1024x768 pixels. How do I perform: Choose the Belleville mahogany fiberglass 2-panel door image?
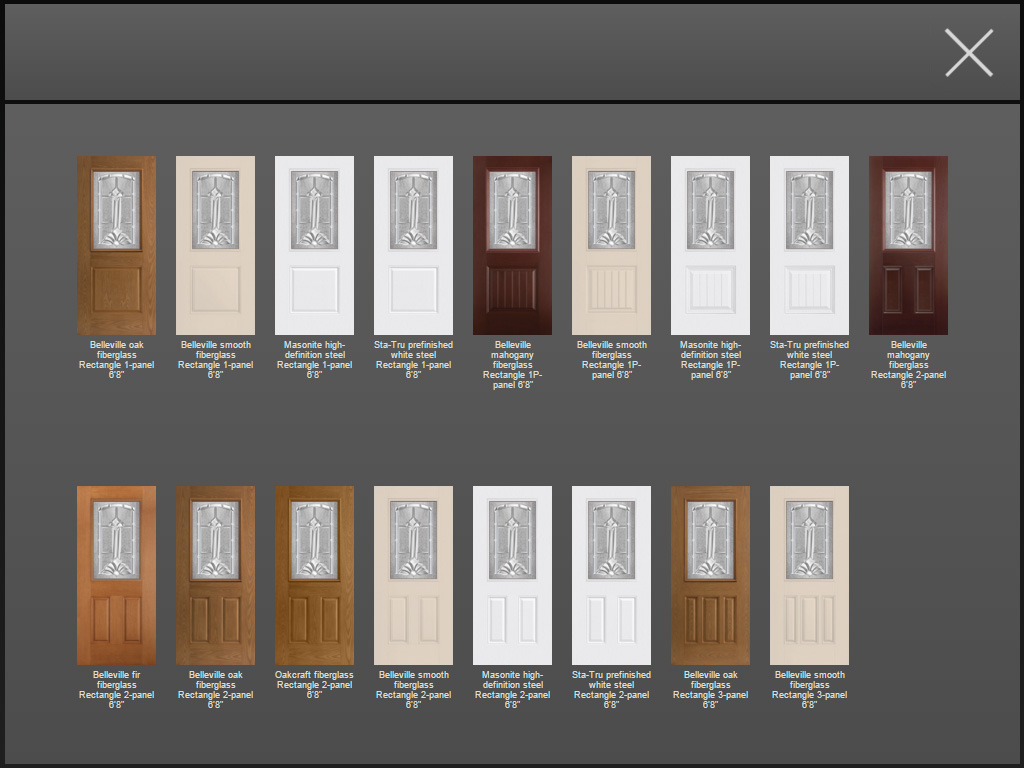pyautogui.click(x=908, y=246)
